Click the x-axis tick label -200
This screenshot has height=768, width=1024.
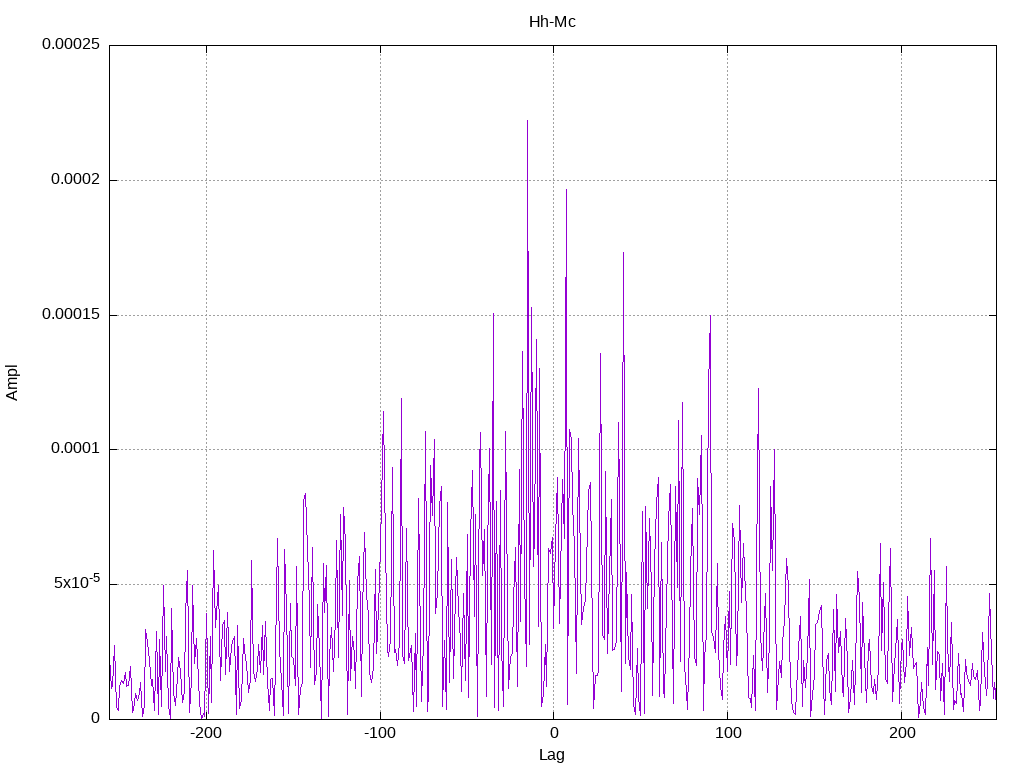[x=206, y=733]
